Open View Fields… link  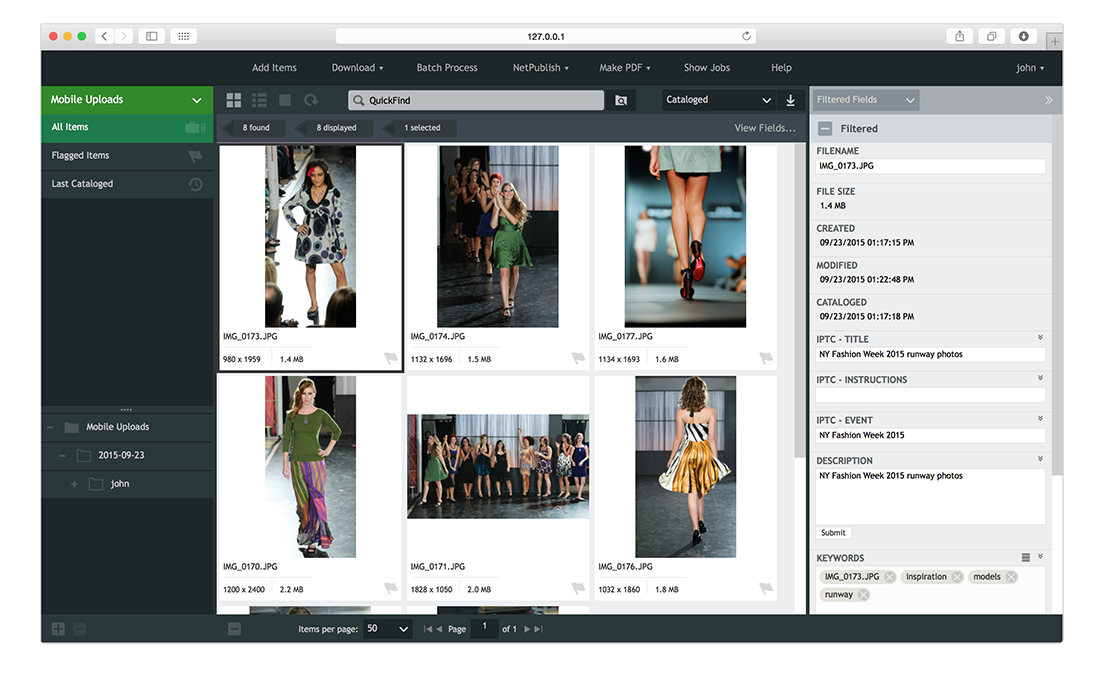coord(765,128)
